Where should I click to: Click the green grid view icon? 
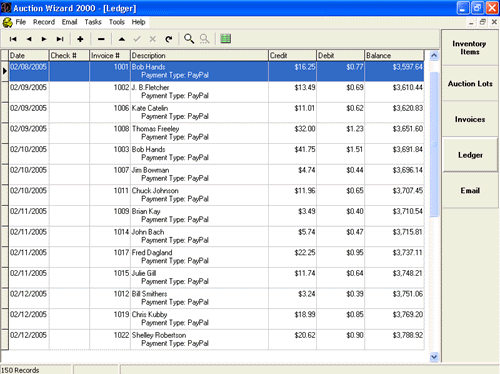[x=226, y=39]
